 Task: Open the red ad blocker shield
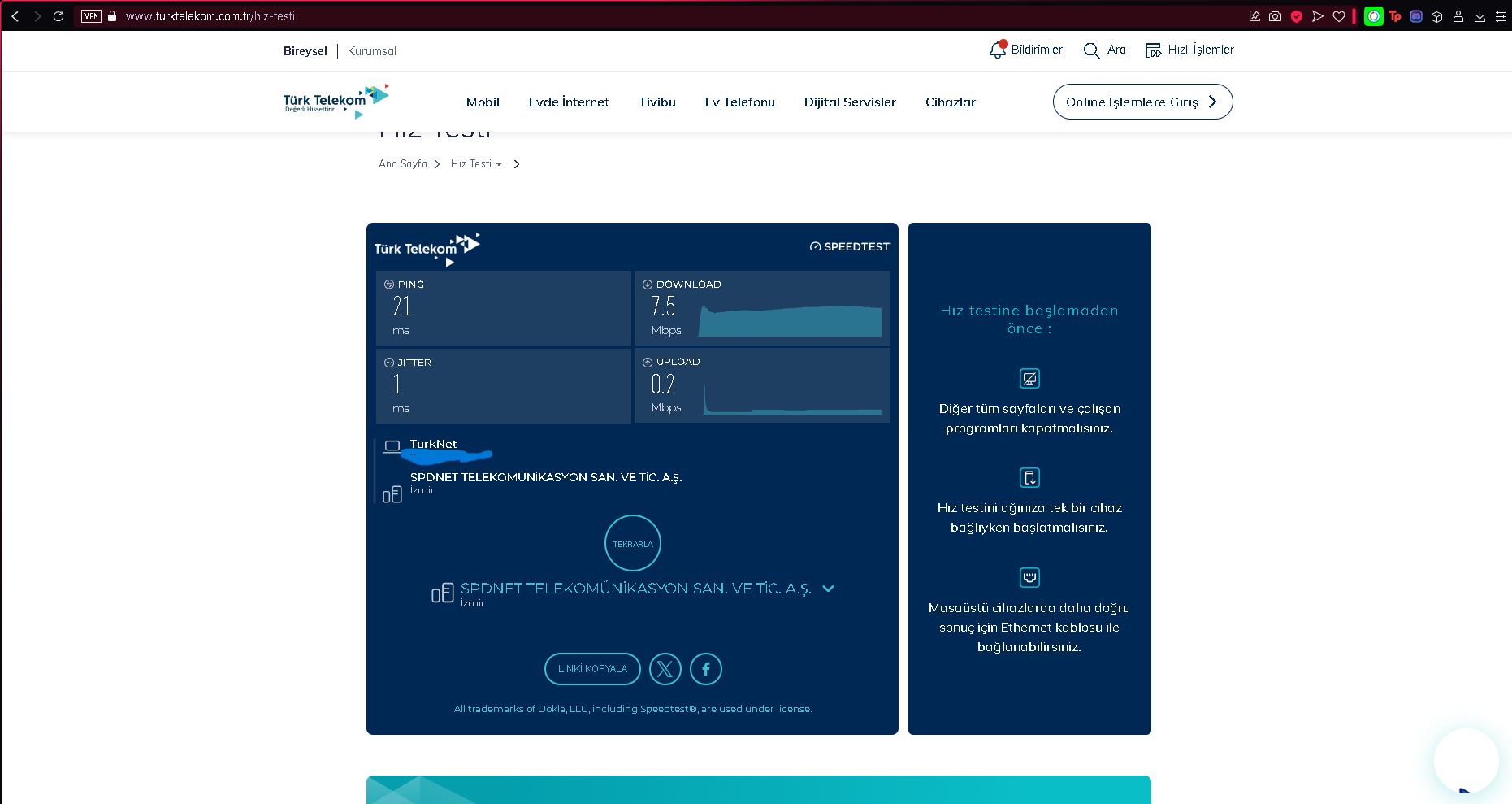1297,16
